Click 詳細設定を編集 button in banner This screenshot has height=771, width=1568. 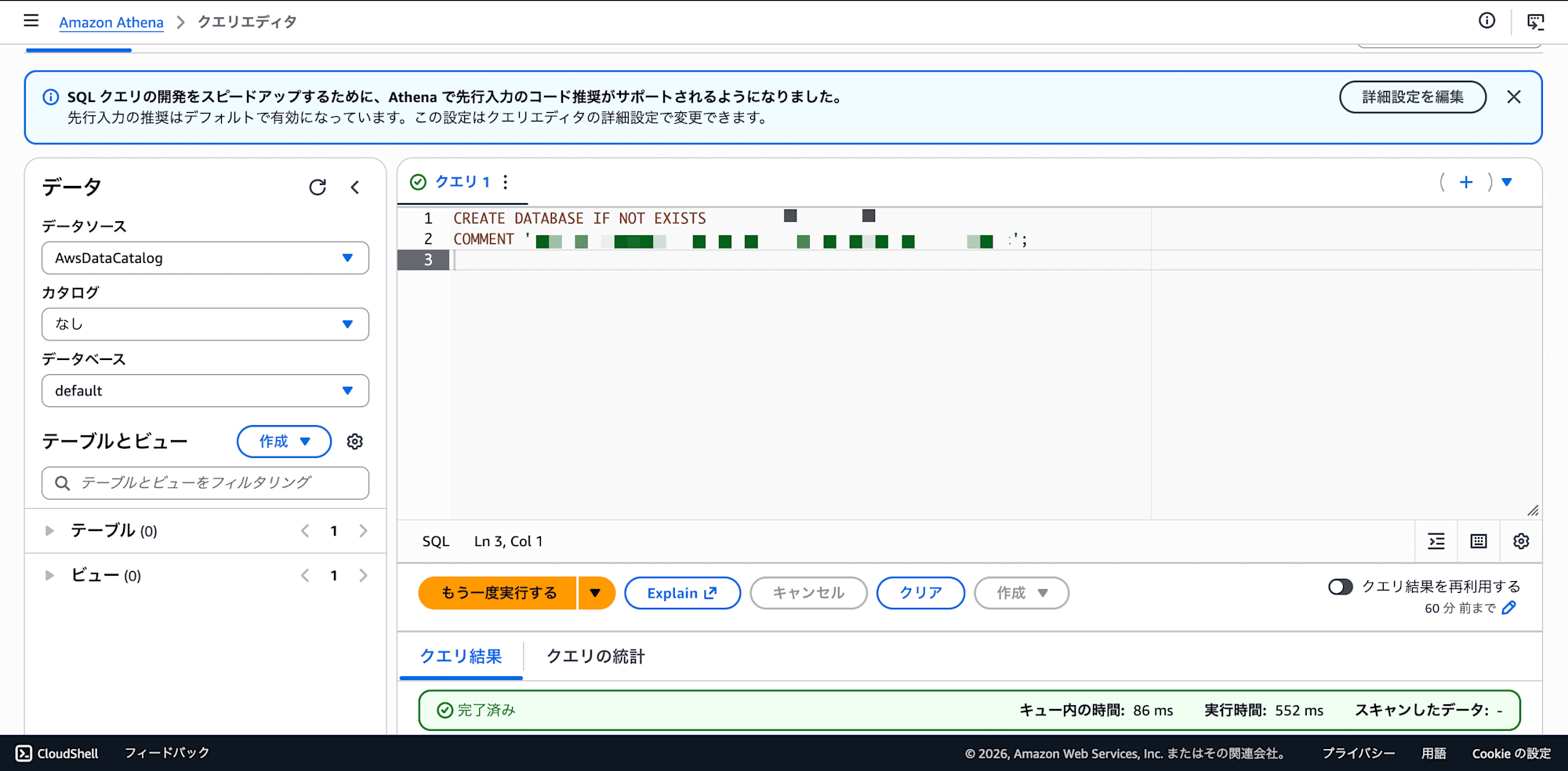[x=1413, y=97]
